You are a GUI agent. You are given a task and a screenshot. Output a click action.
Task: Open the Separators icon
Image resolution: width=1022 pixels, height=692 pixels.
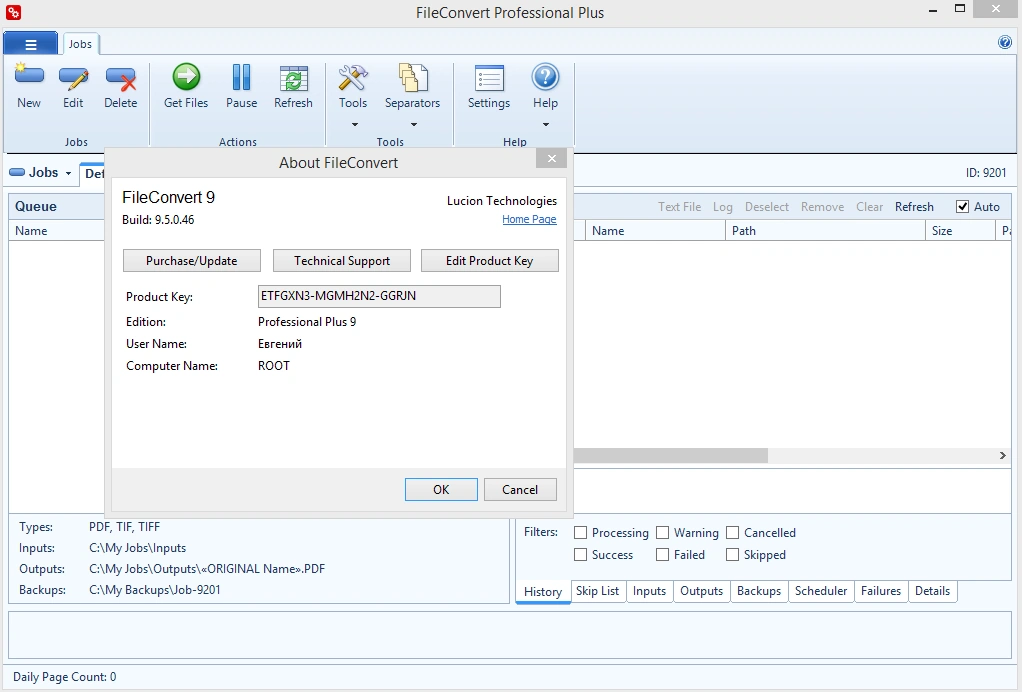pyautogui.click(x=413, y=78)
